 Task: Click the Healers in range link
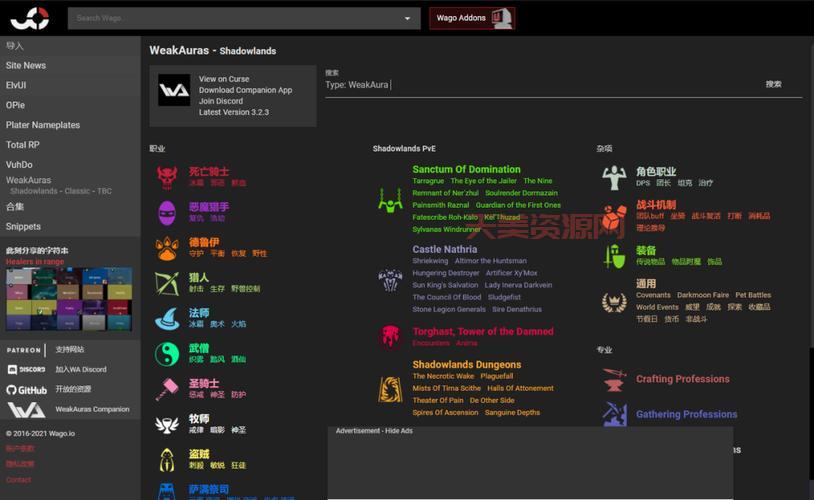(x=35, y=262)
